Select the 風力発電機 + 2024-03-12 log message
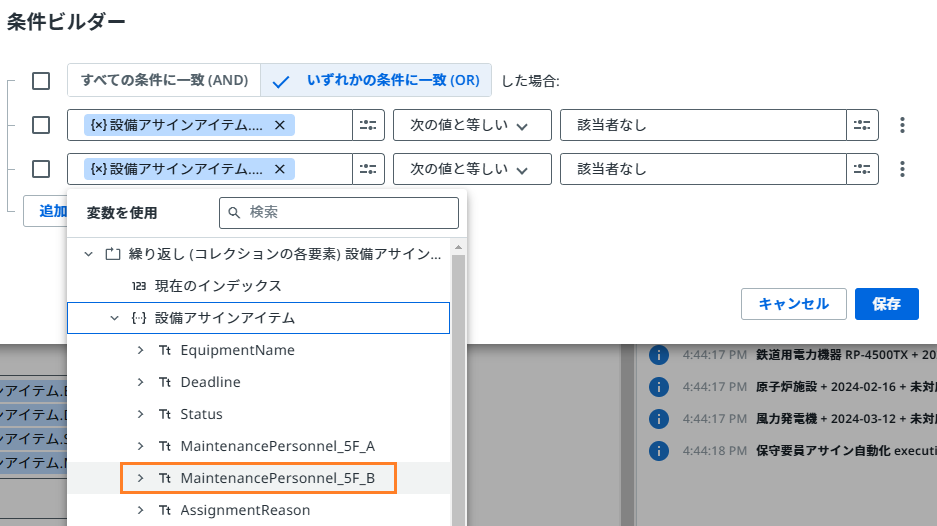The width and height of the screenshot is (937, 526). pos(846,419)
